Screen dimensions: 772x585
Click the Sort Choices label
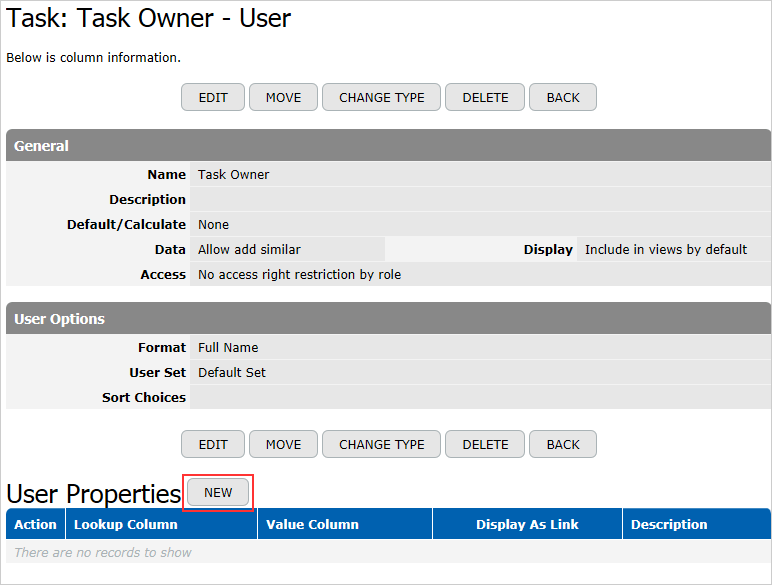point(144,397)
